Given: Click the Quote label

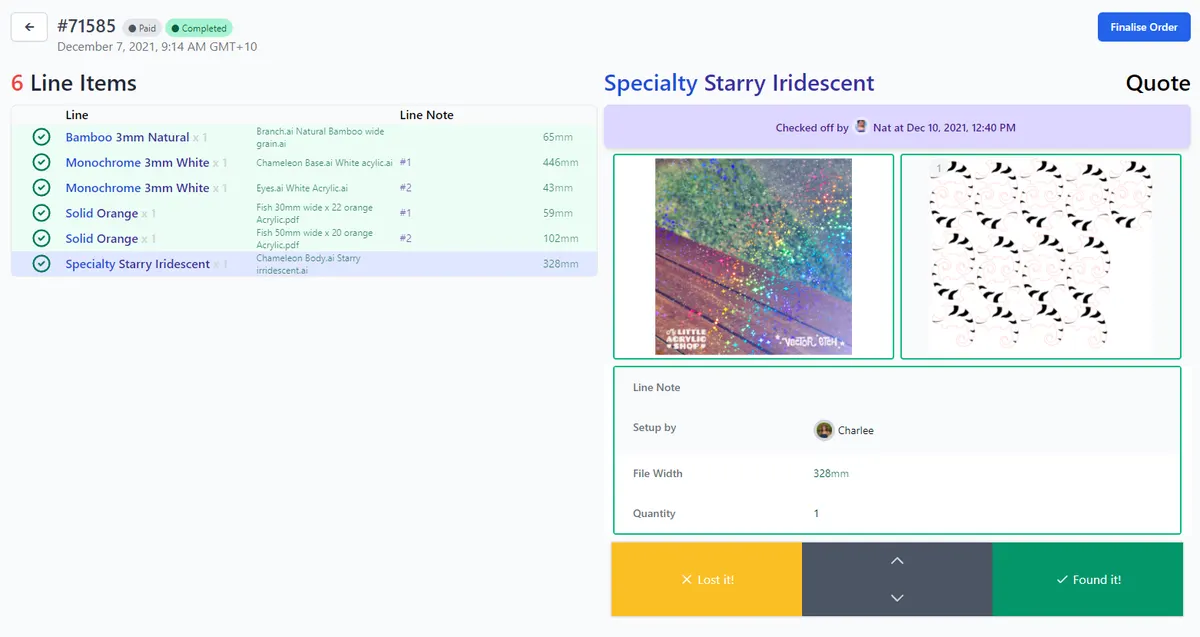Looking at the screenshot, I should [1158, 83].
